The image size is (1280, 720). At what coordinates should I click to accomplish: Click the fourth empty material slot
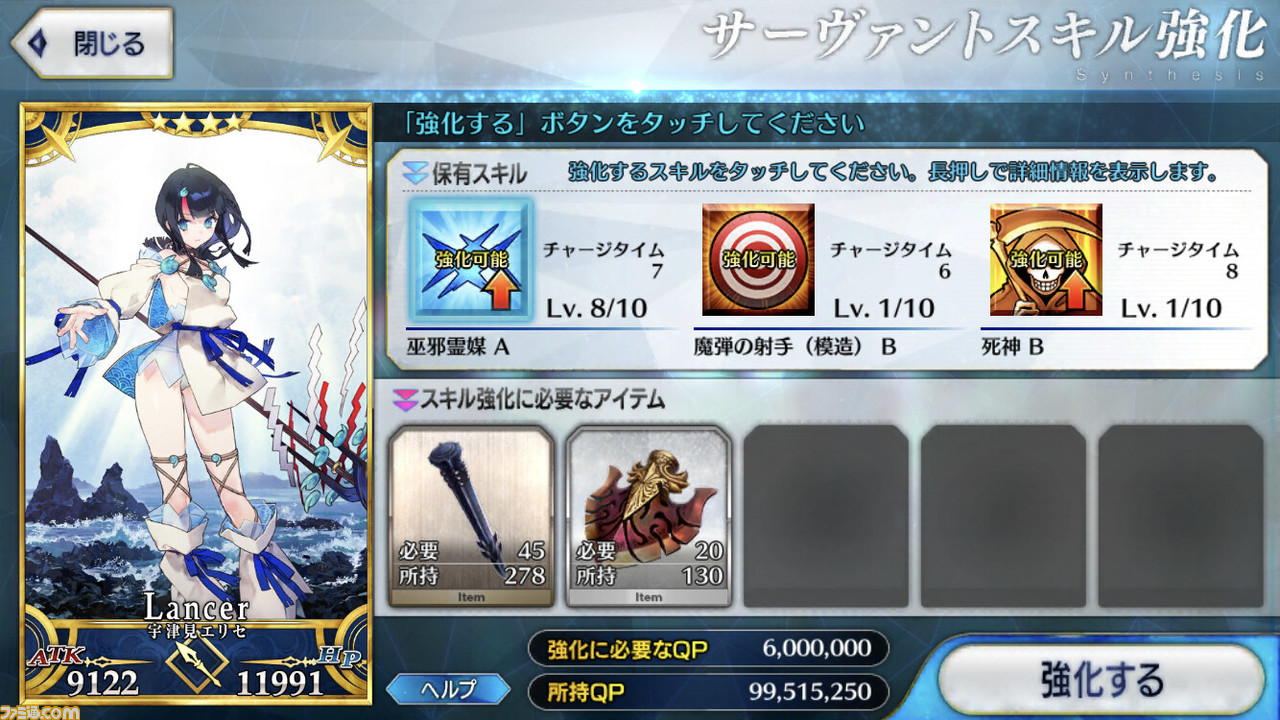pyautogui.click(x=1004, y=516)
